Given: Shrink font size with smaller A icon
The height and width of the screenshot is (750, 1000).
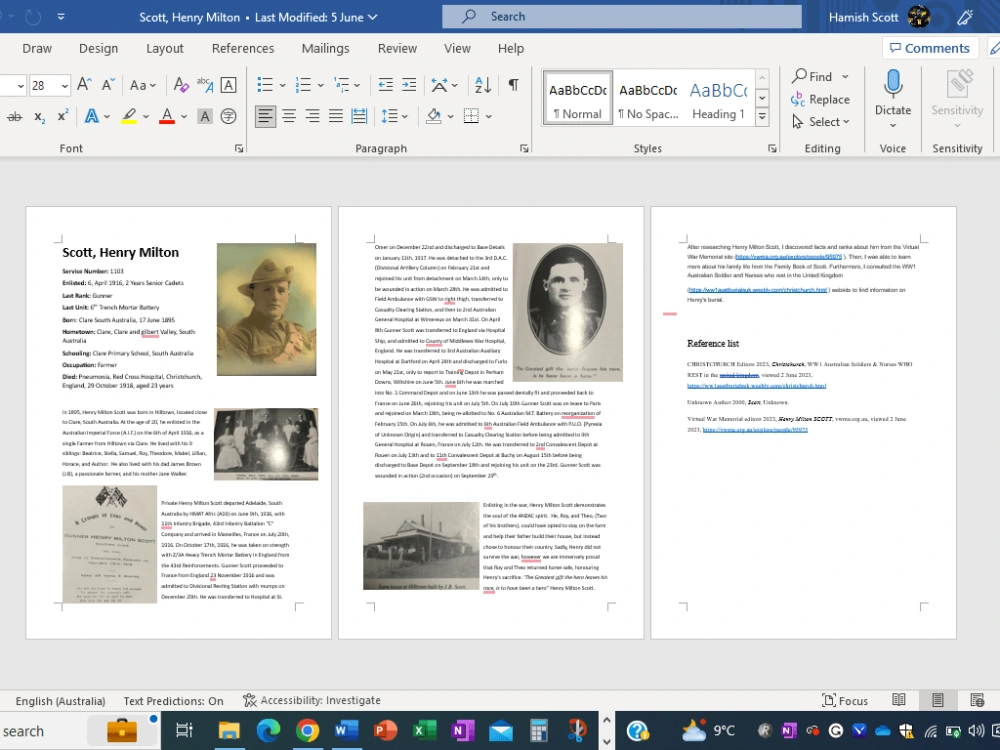Looking at the screenshot, I should (x=108, y=85).
